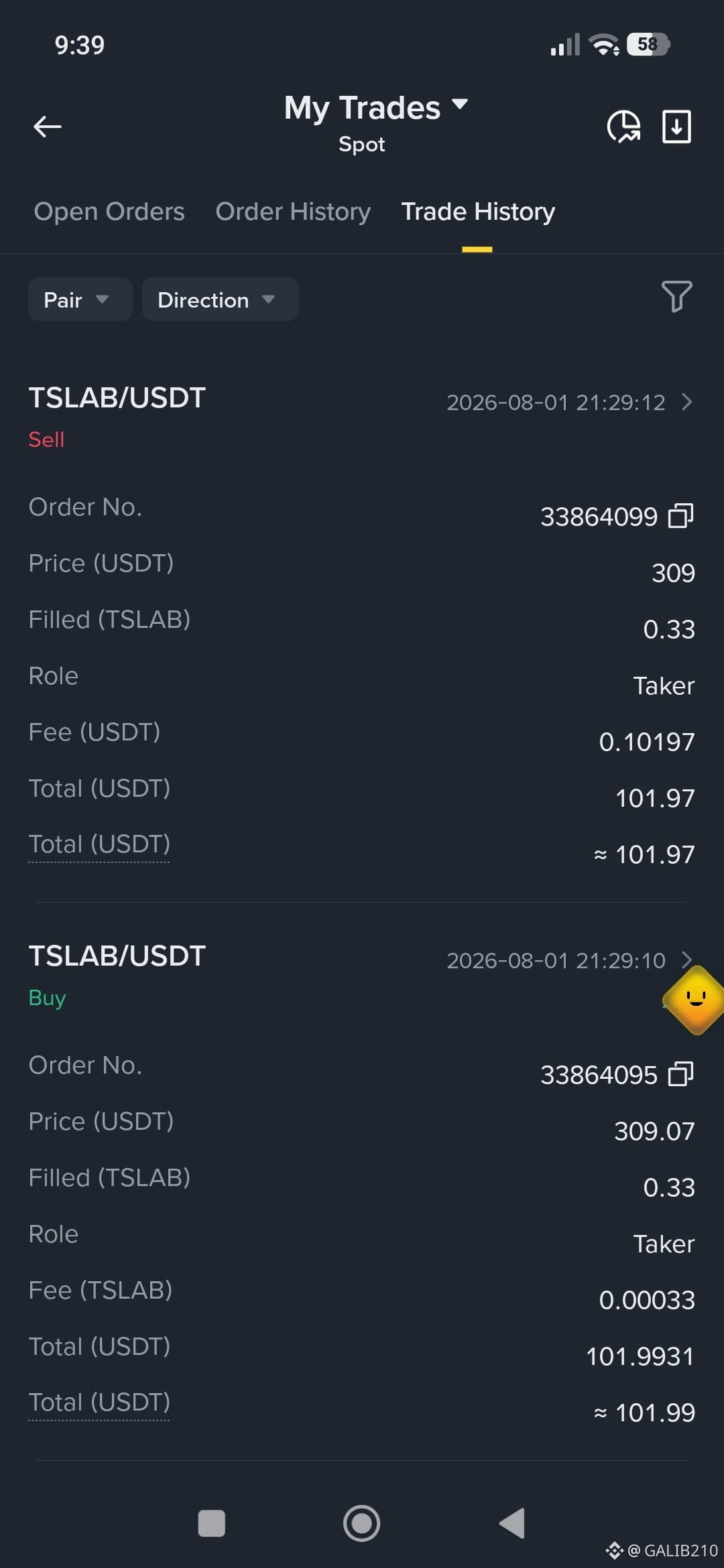Tap the yellow smiley assistant icon
Viewport: 724px width, 1568px height.
point(696,1000)
